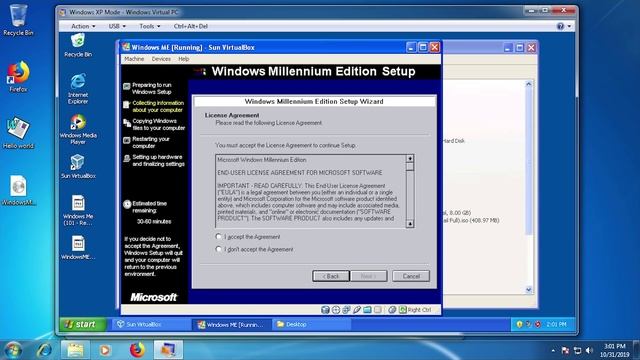
Task: Expand the arrow next to Virtual PC help
Action: coord(569,27)
